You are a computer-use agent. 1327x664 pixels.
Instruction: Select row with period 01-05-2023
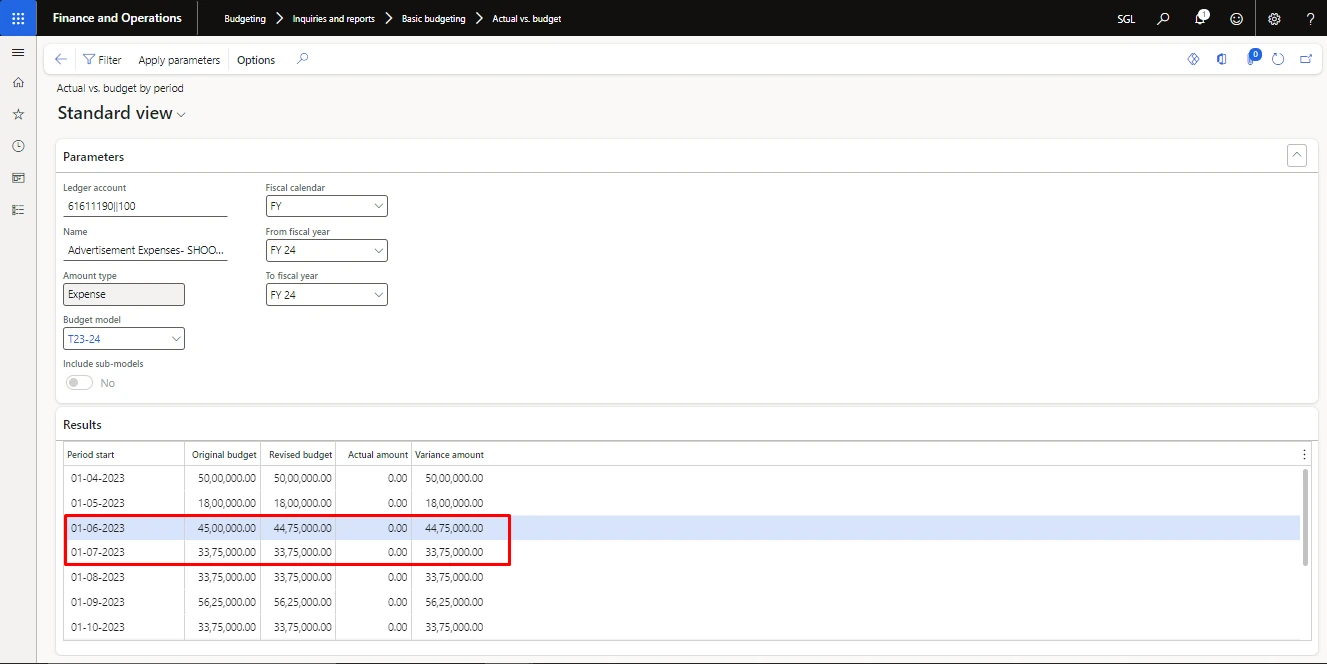682,503
